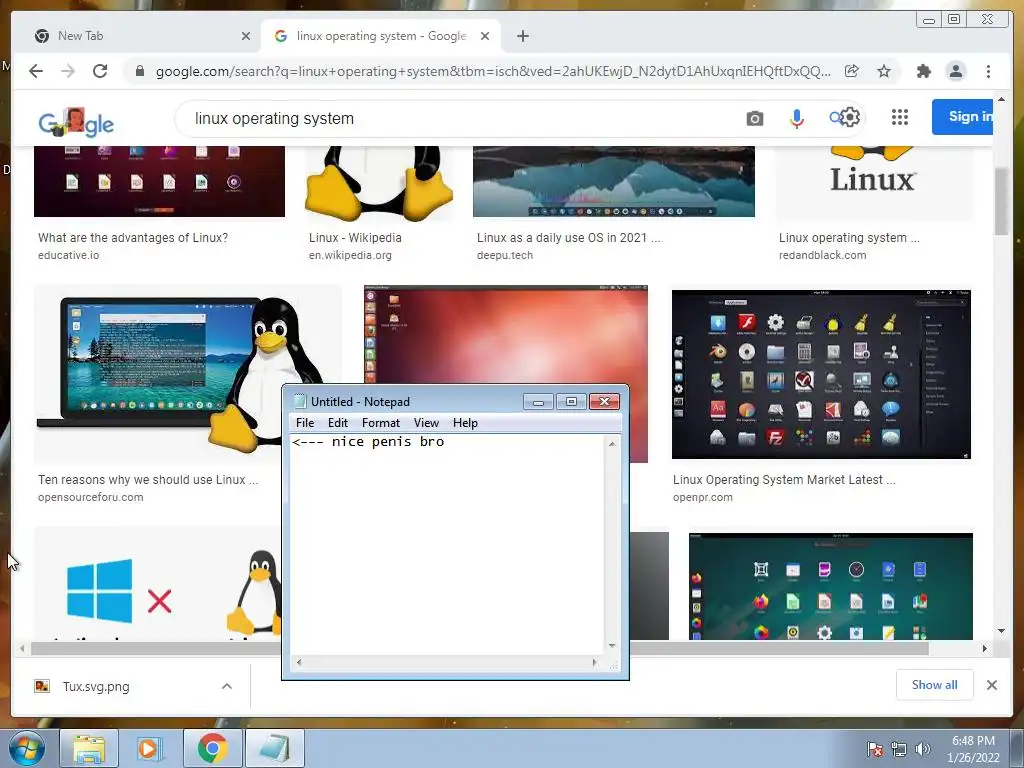
Task: Click the Notepad taskbar button
Action: tap(274, 748)
